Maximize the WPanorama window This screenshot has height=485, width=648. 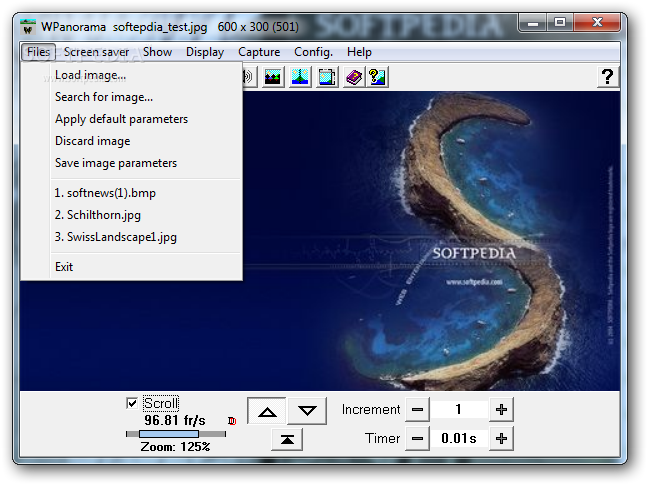pyautogui.click(x=560, y=22)
